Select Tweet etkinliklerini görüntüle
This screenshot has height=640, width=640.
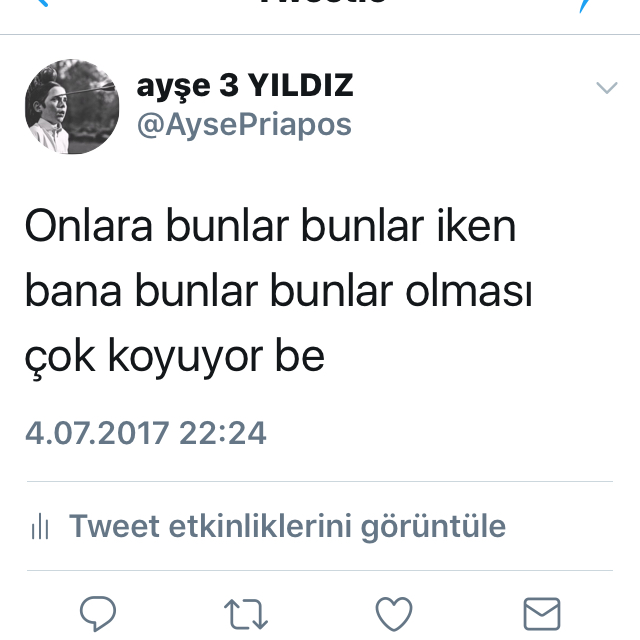click(x=287, y=526)
